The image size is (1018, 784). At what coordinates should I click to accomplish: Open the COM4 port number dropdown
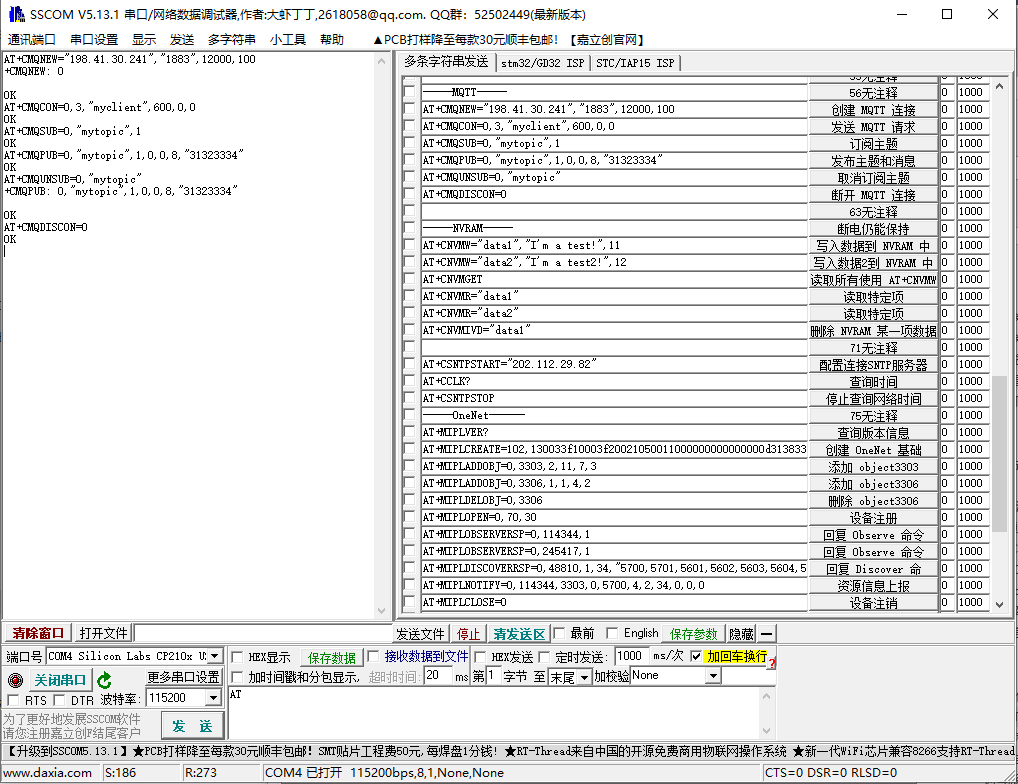pyautogui.click(x=215, y=656)
